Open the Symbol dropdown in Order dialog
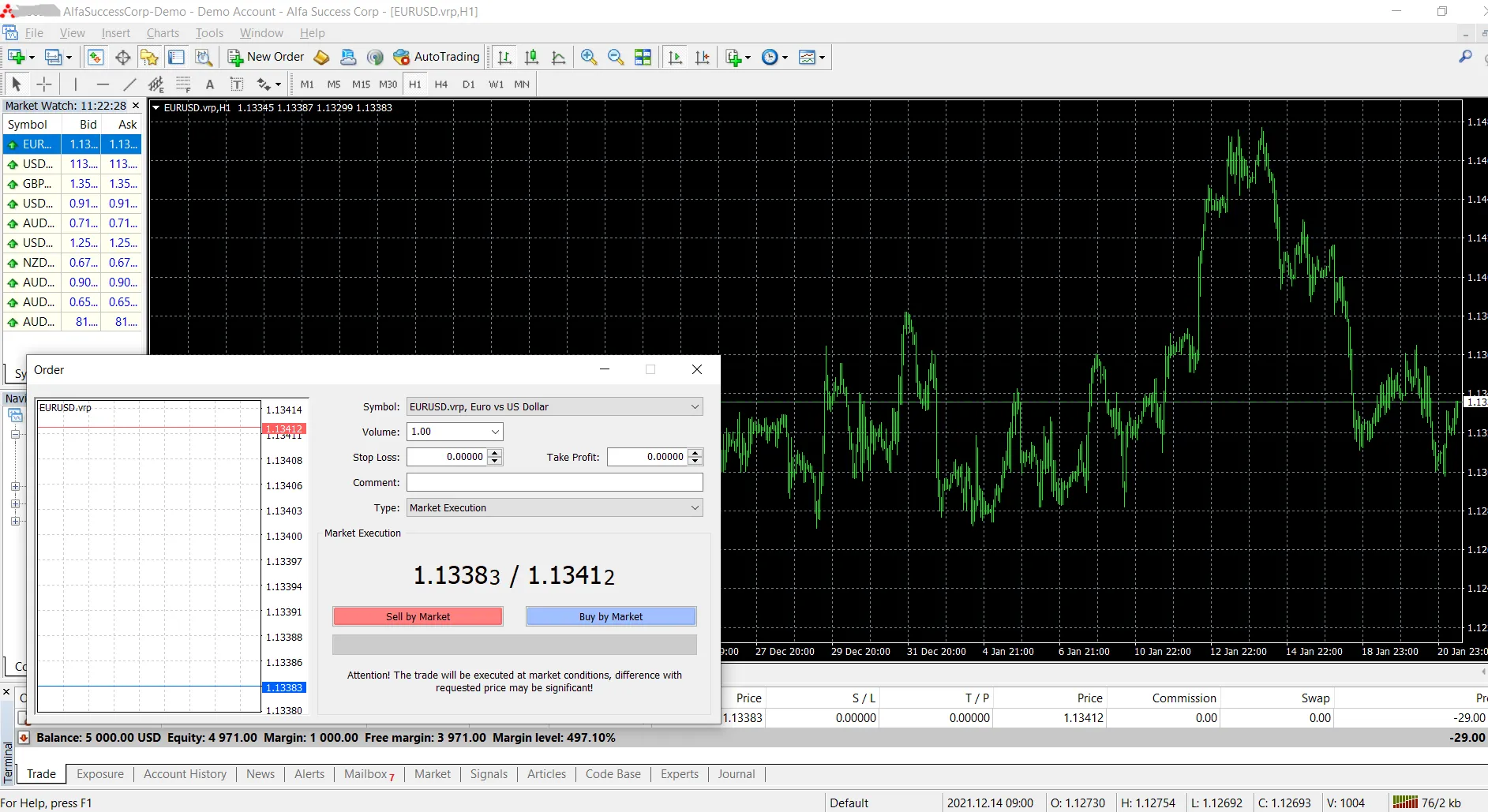Screen dimensions: 1488x812 tap(555, 407)
